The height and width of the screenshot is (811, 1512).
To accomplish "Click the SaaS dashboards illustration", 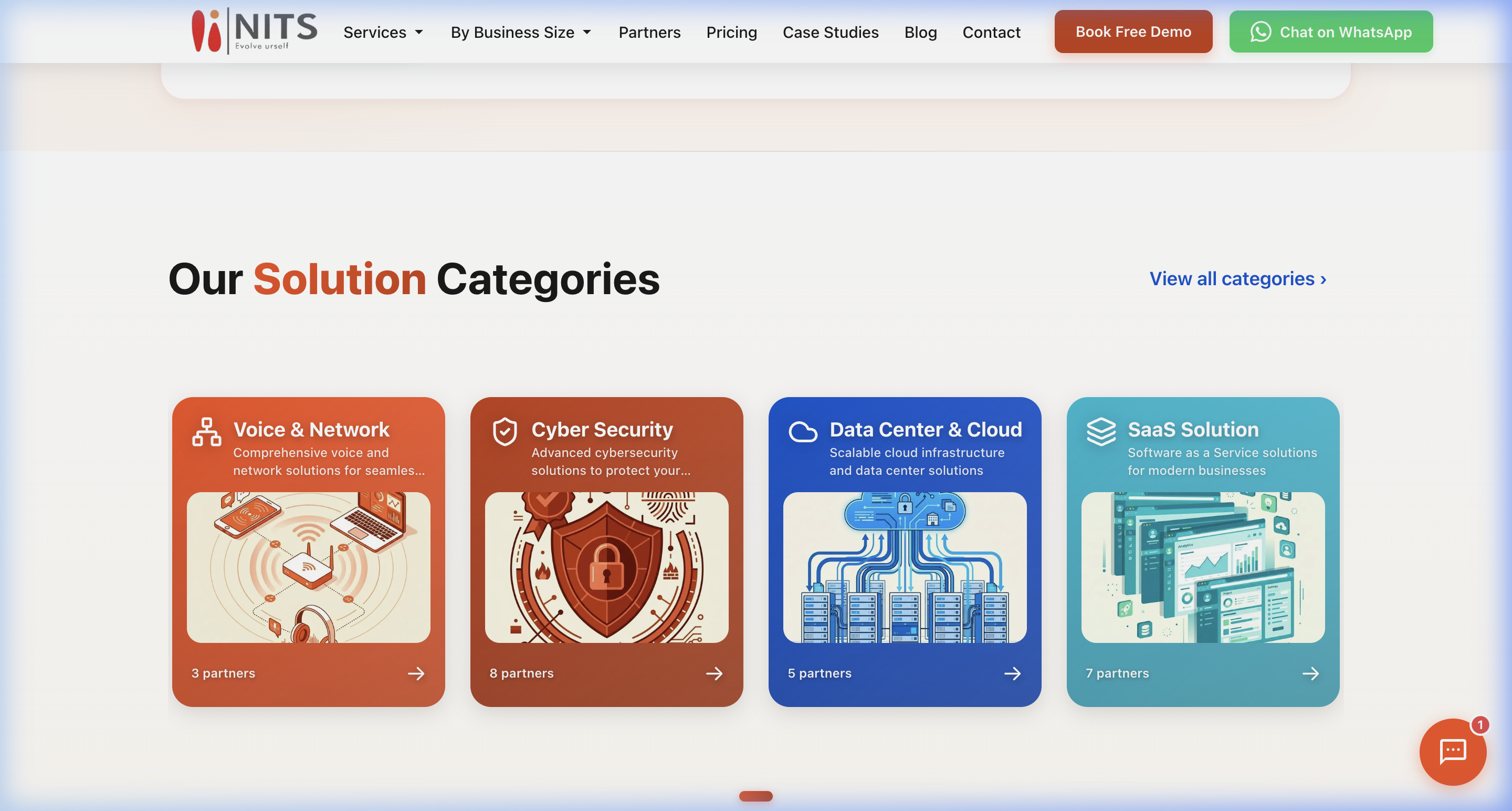I will click(1203, 567).
